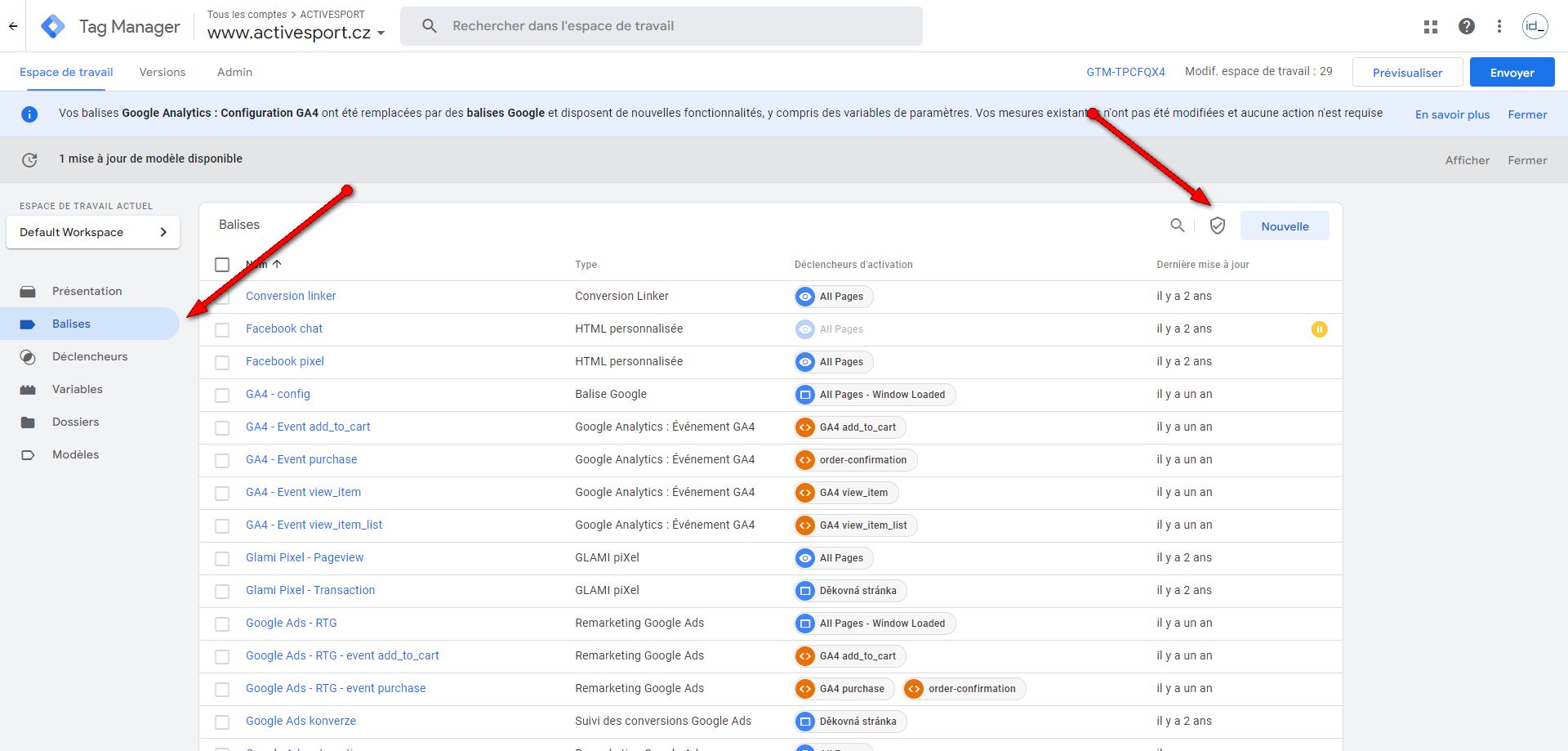This screenshot has height=751, width=1568.
Task: Click the trigger icon on the GA4 purchase chip
Action: pyautogui.click(x=805, y=689)
